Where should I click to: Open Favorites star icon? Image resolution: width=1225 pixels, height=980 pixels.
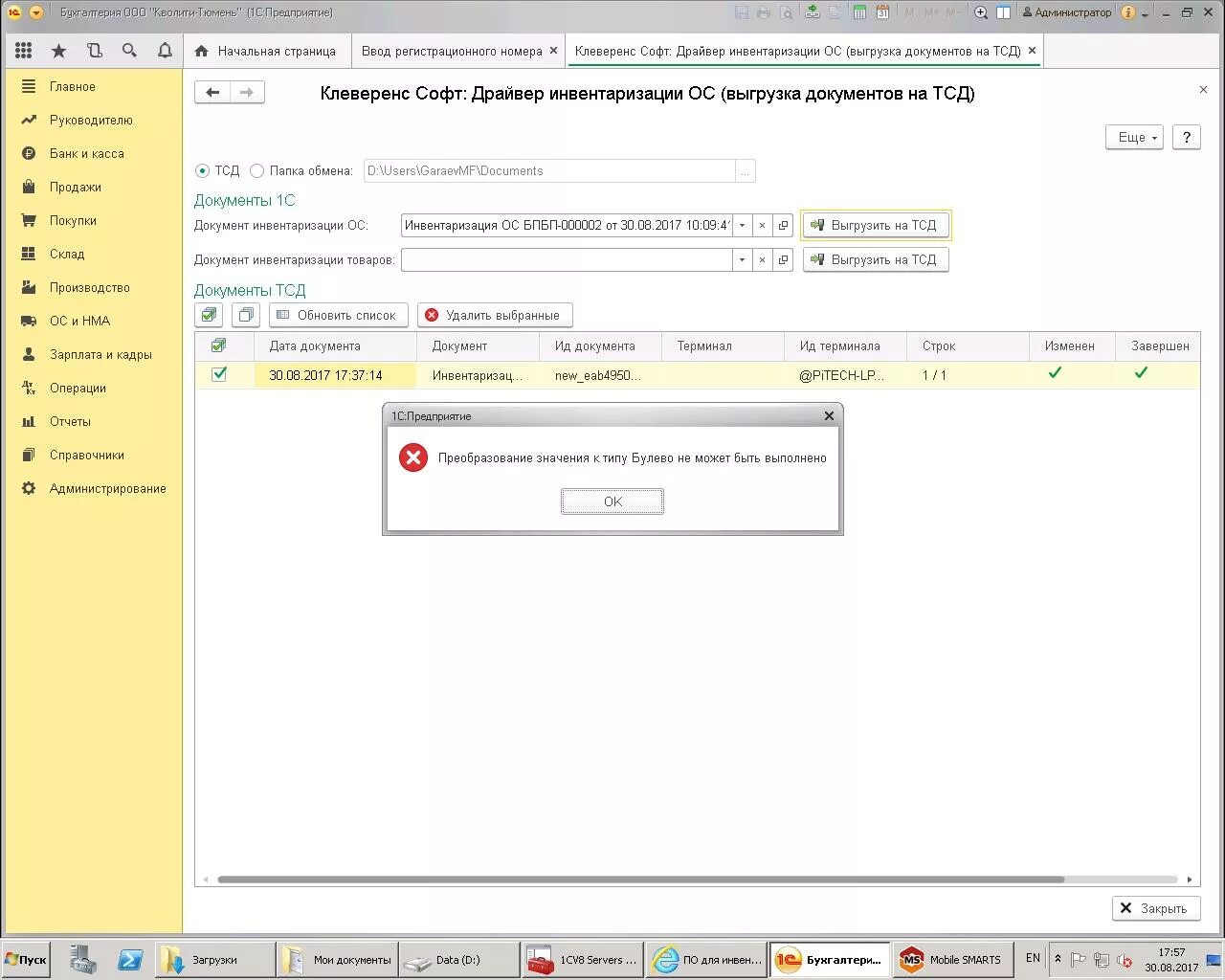coord(59,51)
